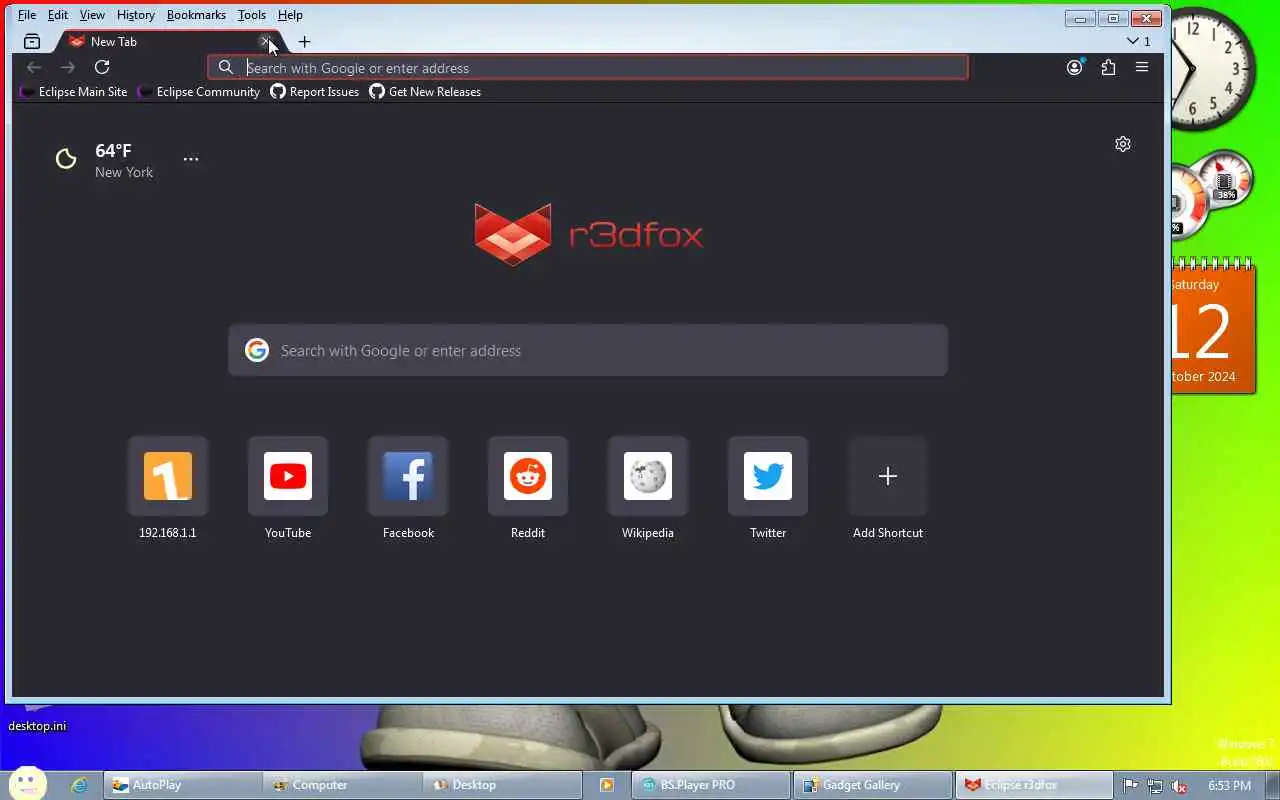Click the network tray icon

(x=1155, y=786)
